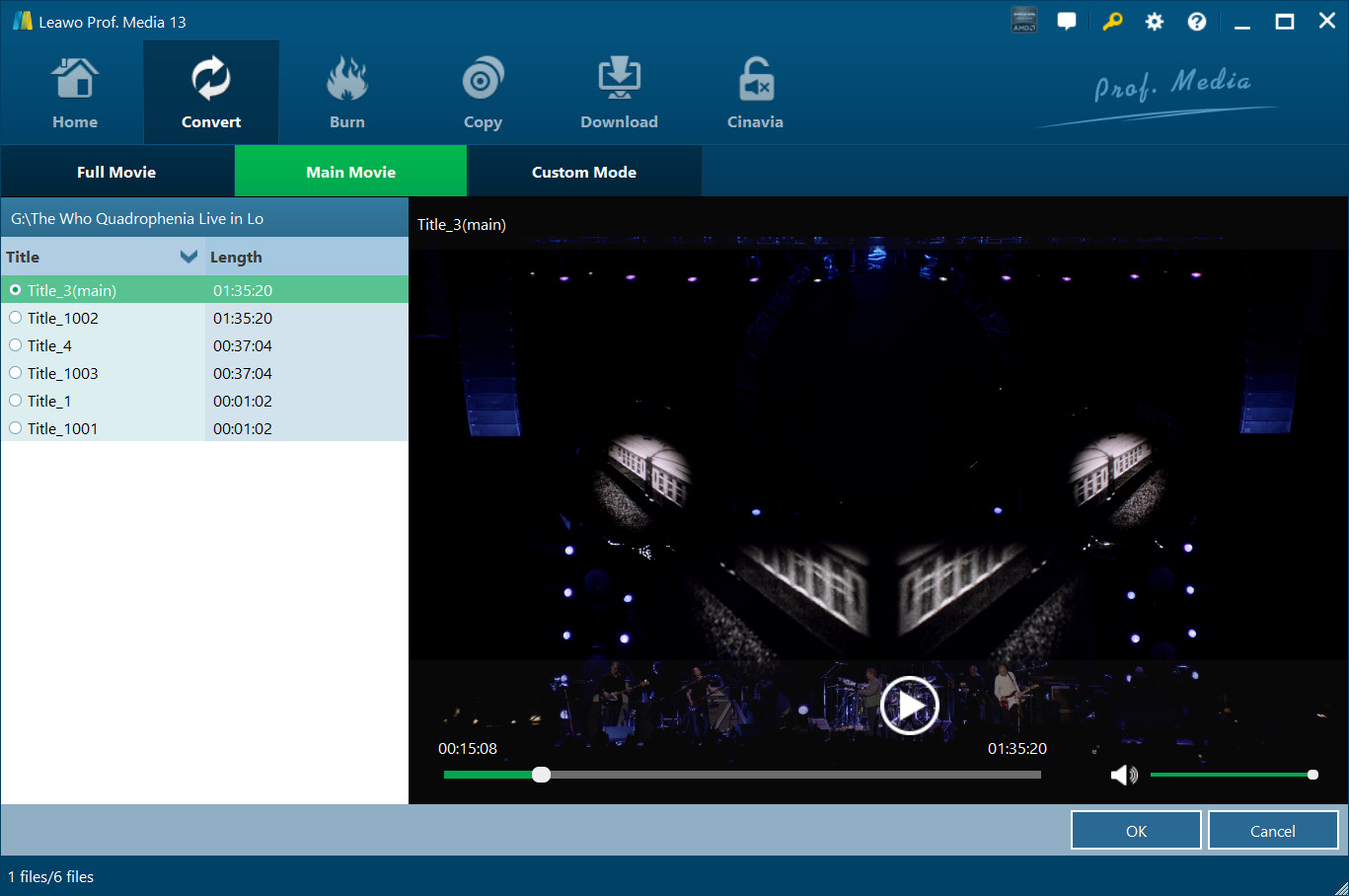Open the help question mark icon
1349x896 pixels.
point(1197,22)
